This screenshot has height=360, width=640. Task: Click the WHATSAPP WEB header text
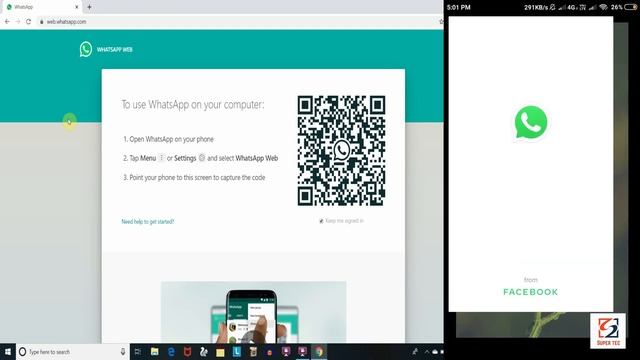click(115, 49)
